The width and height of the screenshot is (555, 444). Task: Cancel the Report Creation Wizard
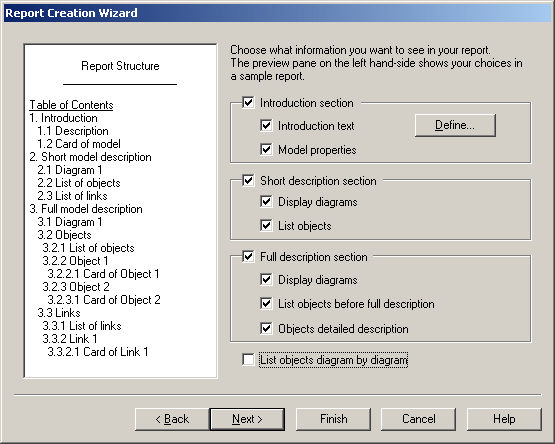tap(418, 419)
